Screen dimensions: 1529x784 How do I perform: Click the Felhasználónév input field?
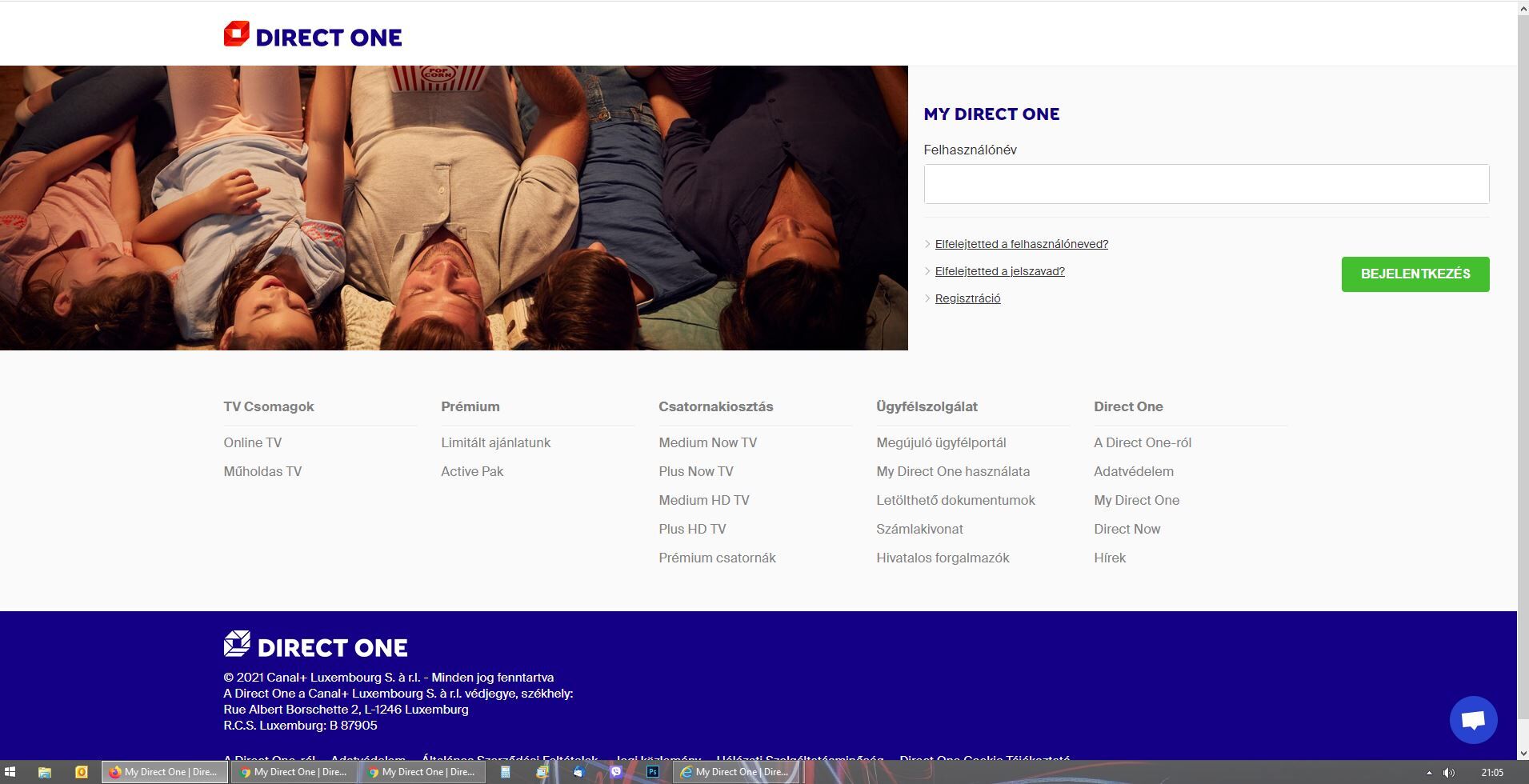(1207, 184)
